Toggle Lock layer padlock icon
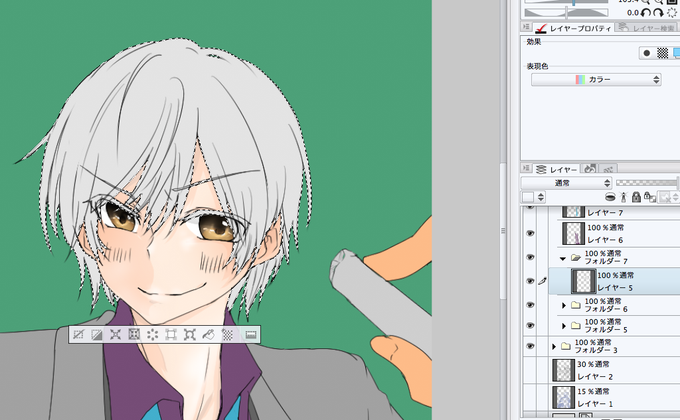This screenshot has width=680, height=420. [x=636, y=197]
